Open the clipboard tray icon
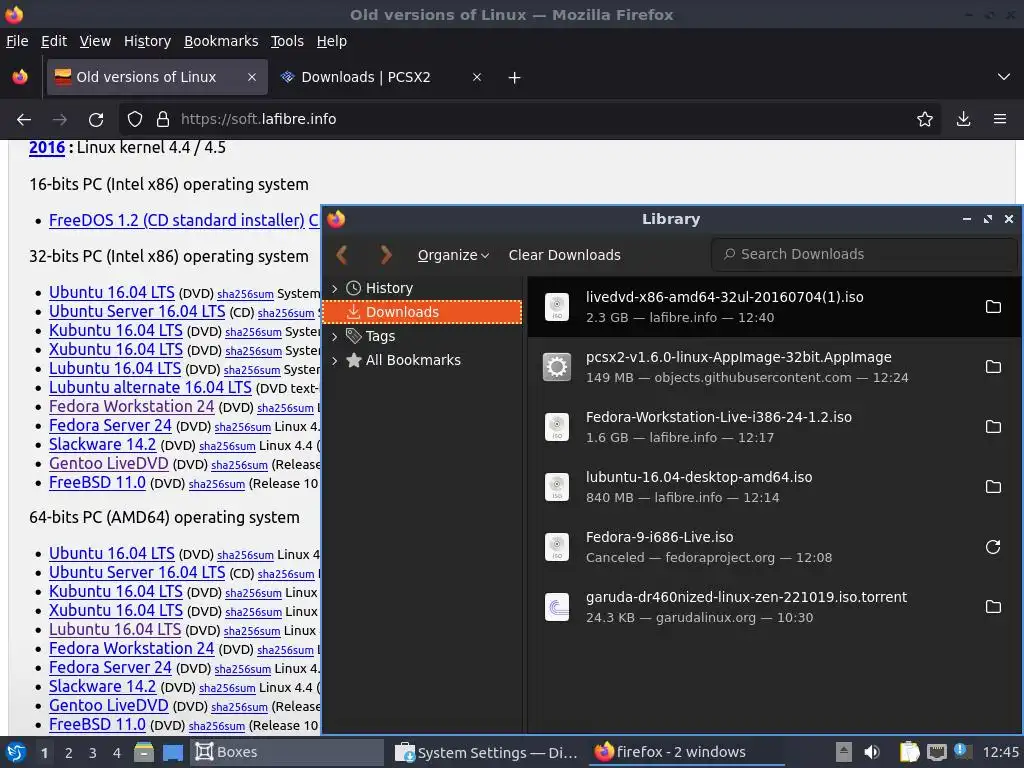 tap(909, 752)
